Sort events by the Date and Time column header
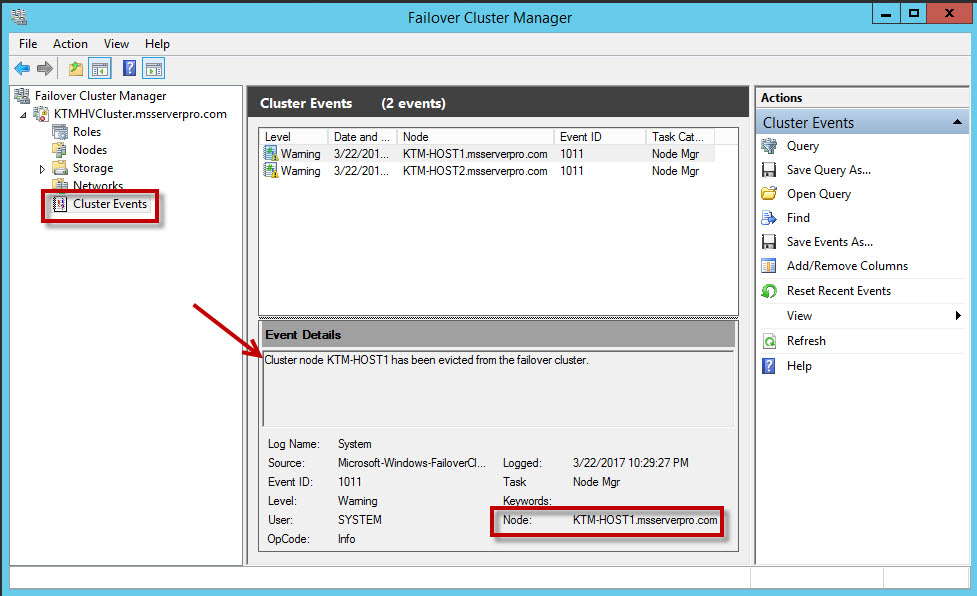Viewport: 977px width, 596px height. 362,136
